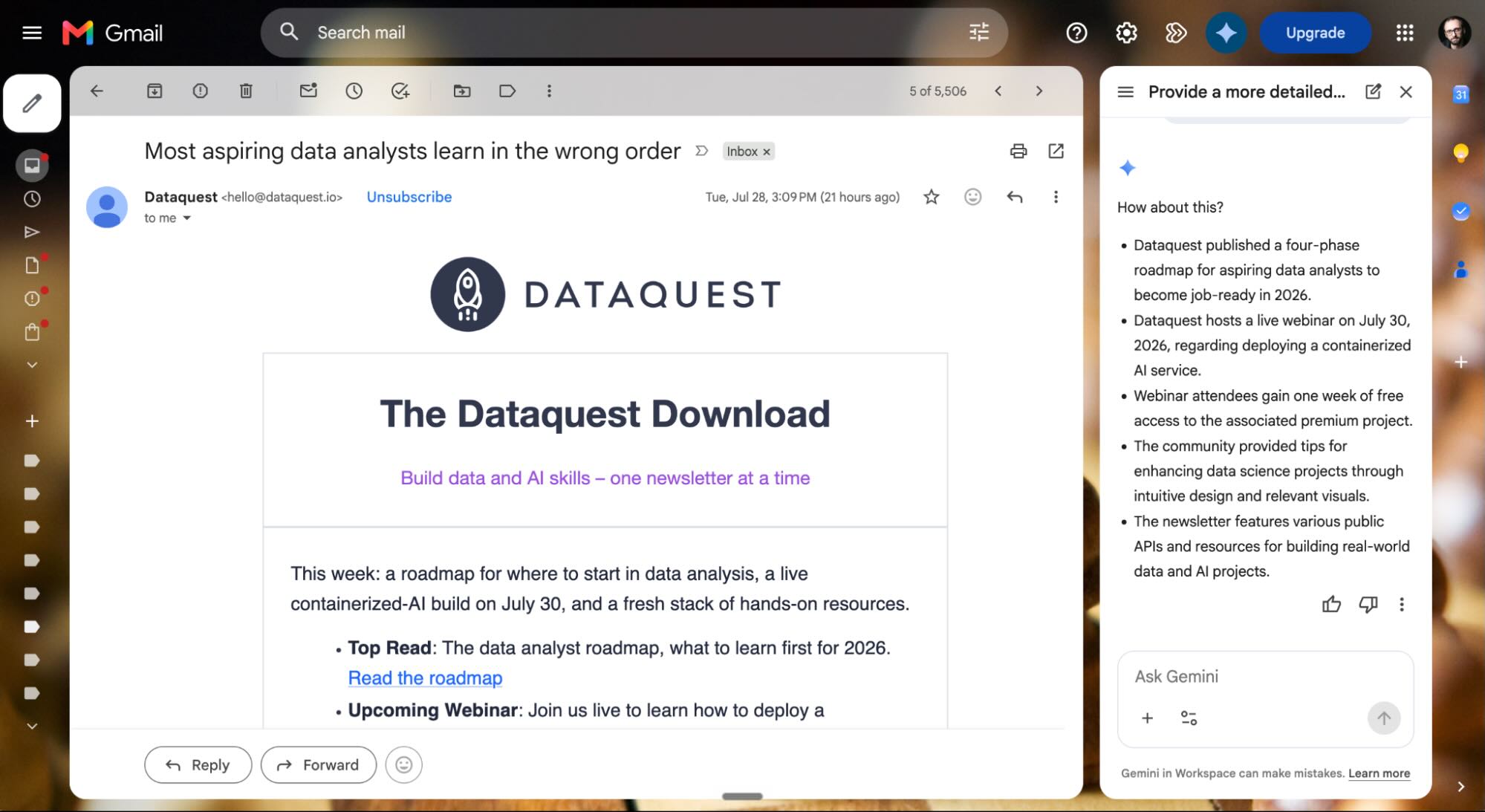Expand more labels chevron at sidebar bottom
This screenshot has height=812, width=1485.
(32, 727)
